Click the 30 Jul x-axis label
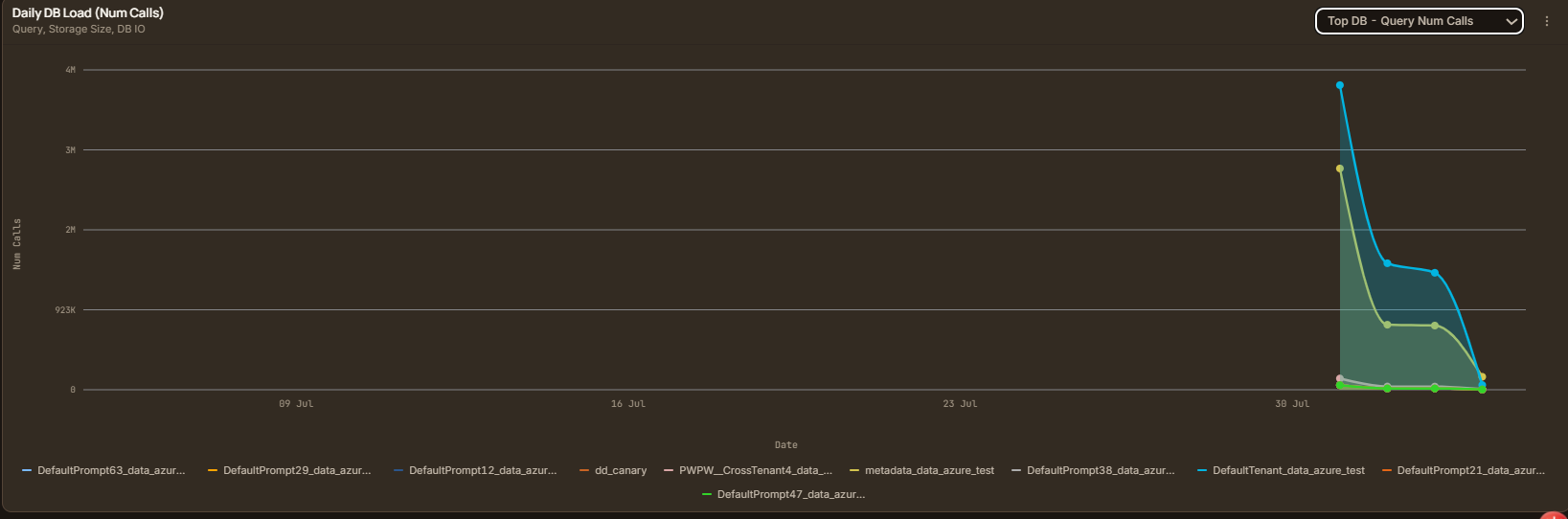 point(1292,404)
